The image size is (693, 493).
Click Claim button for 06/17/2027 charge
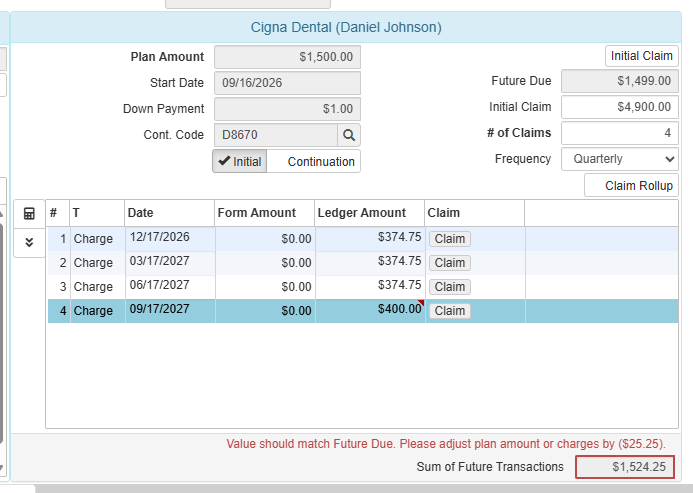[x=449, y=287]
